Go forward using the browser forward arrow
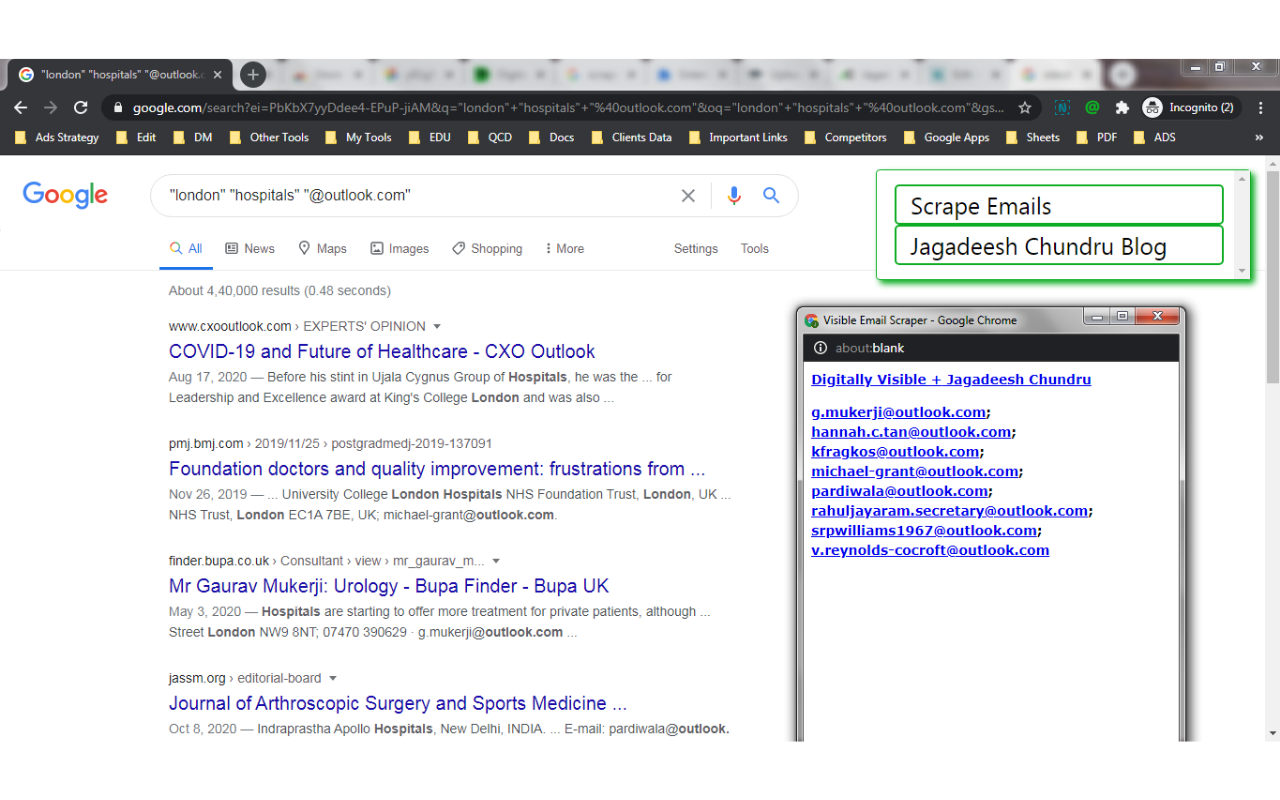1280x800 pixels. 51,107
